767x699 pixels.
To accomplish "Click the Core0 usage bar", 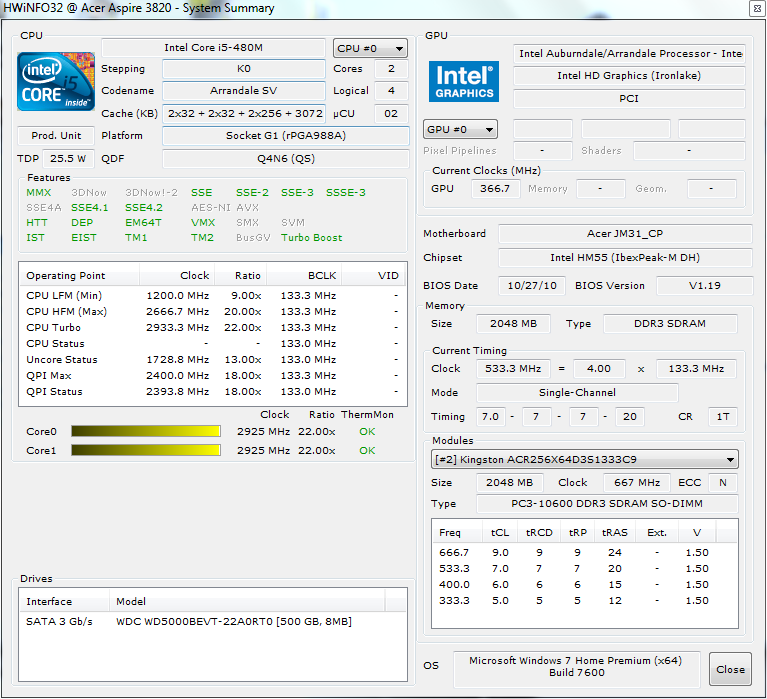I will tap(146, 431).
